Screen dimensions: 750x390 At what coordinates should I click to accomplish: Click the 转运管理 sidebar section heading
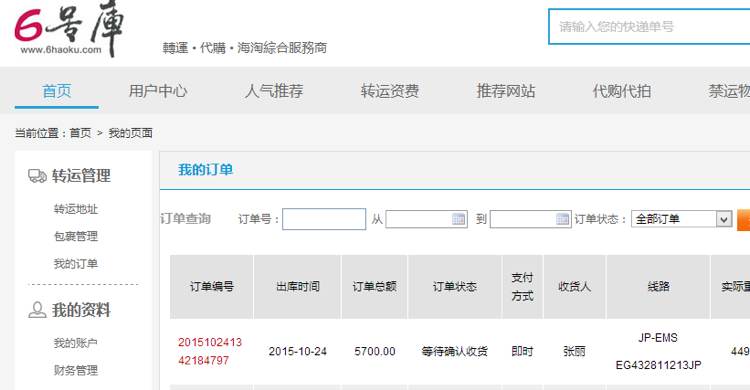81,176
